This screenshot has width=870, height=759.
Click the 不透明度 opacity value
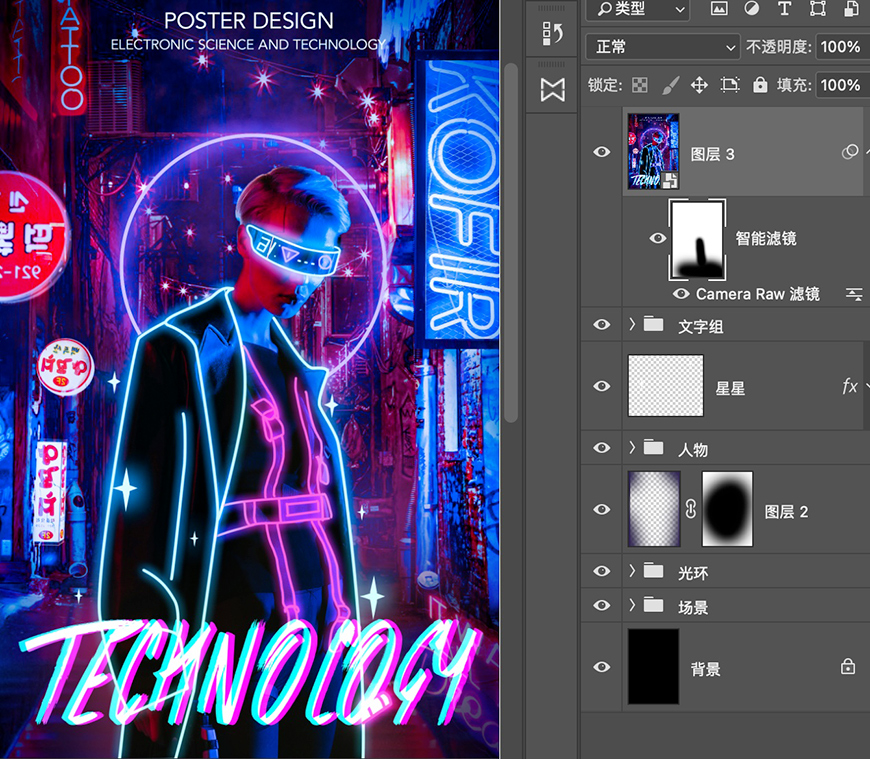tap(841, 46)
